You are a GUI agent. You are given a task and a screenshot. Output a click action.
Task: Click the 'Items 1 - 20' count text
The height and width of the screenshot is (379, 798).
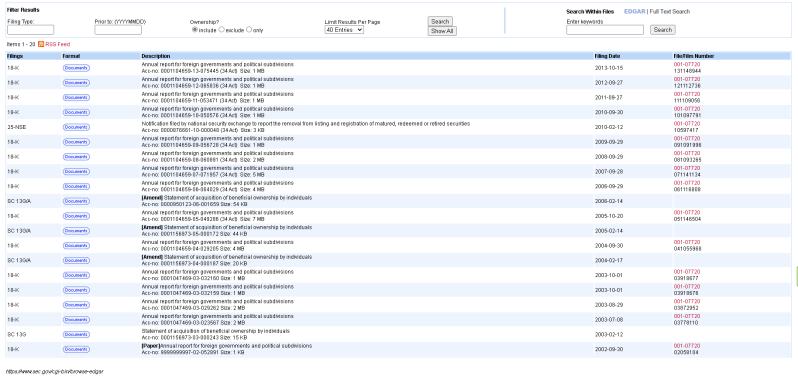click(21, 44)
